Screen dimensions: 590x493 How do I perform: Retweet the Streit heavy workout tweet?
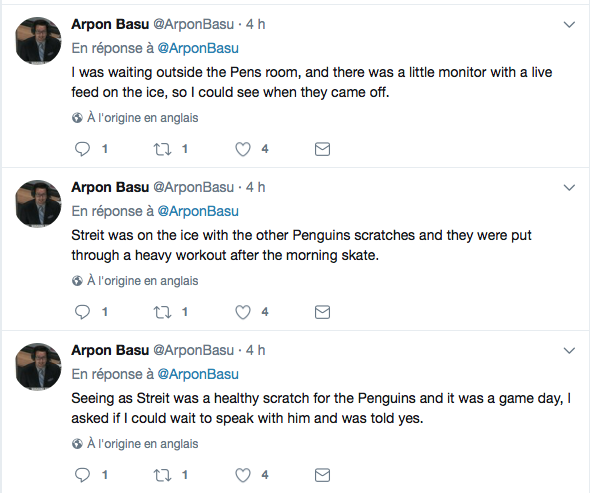click(162, 312)
